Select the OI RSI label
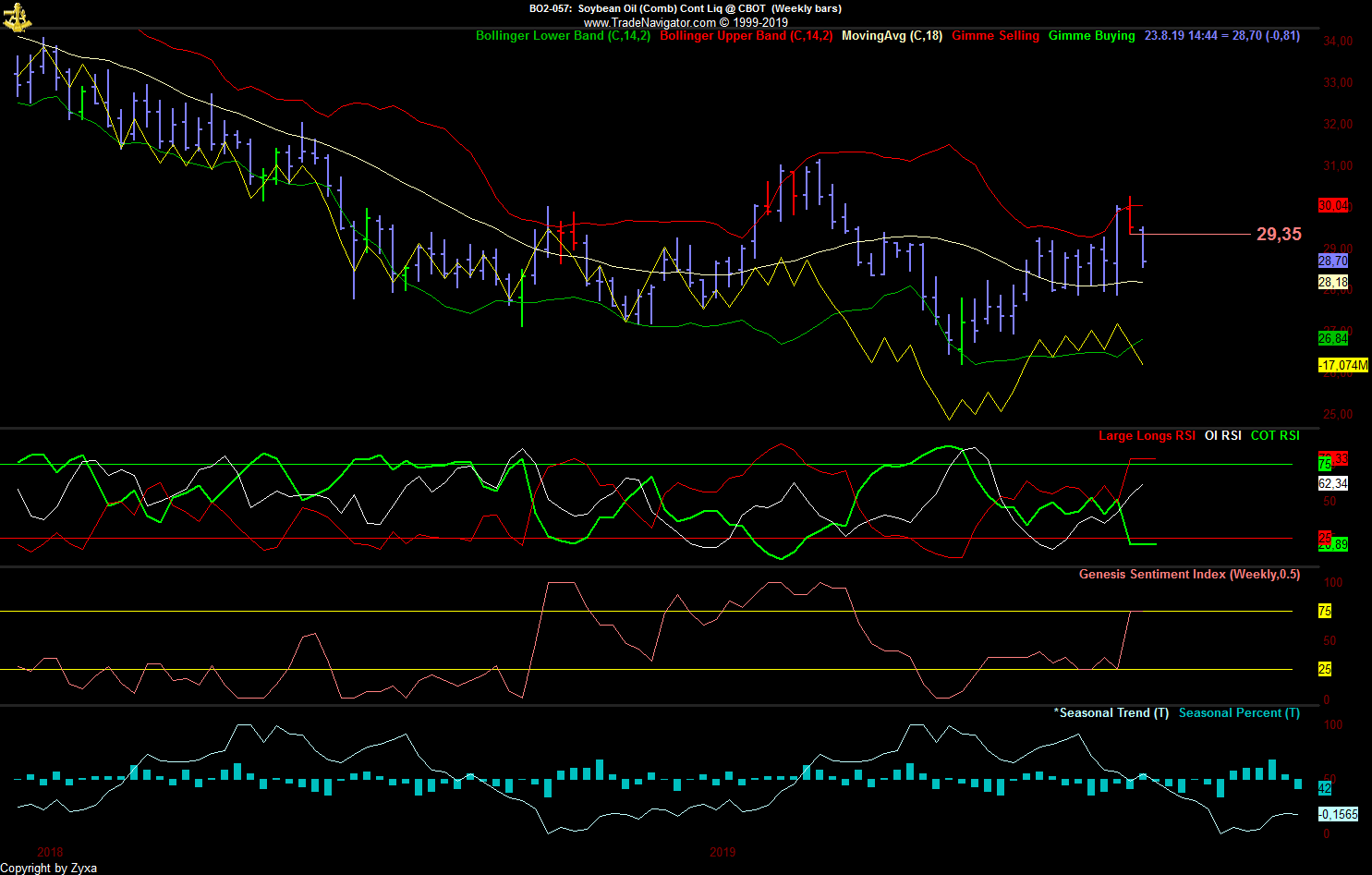 click(1222, 435)
